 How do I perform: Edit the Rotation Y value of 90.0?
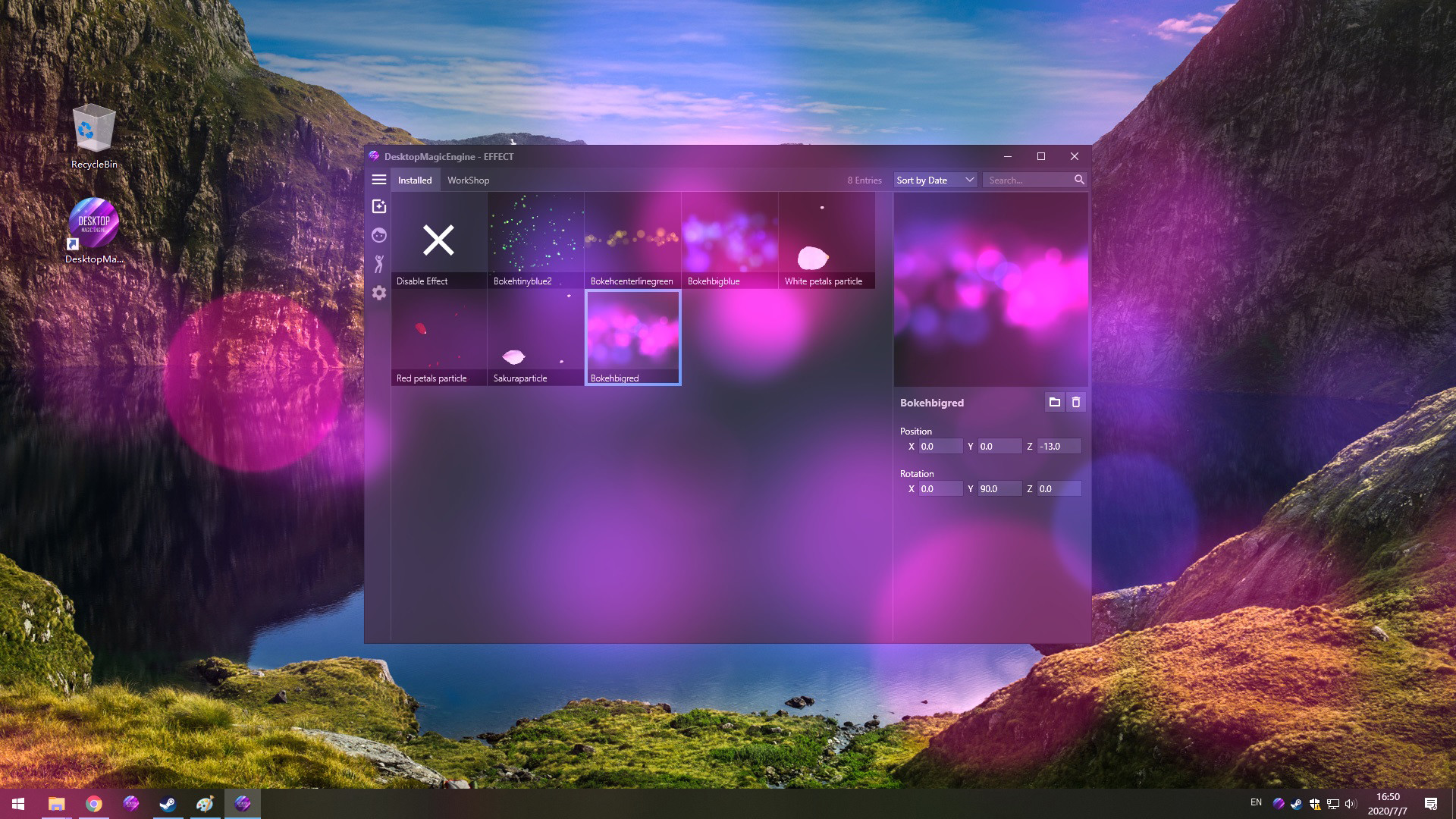[x=999, y=488]
